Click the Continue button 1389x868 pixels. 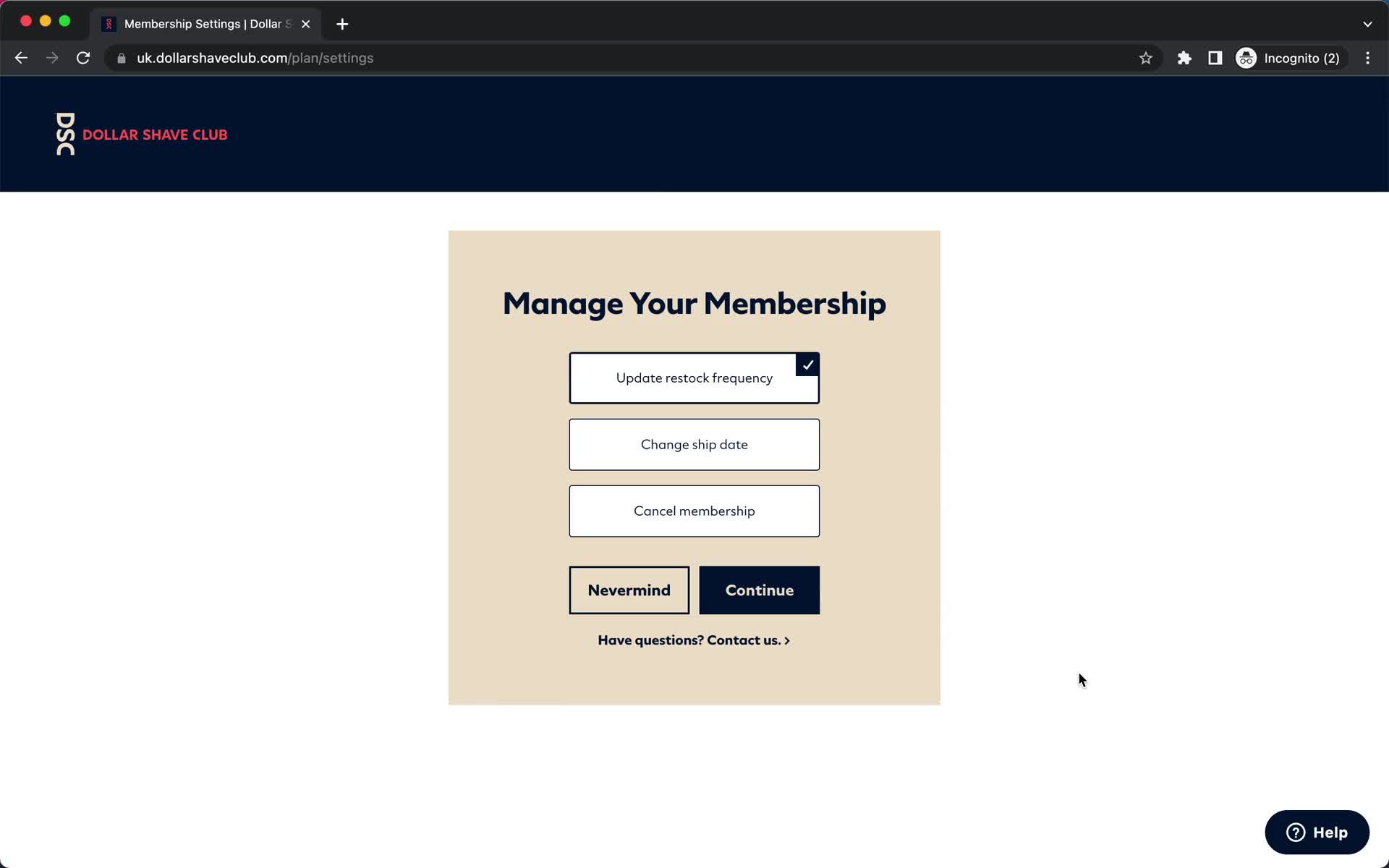[759, 589]
